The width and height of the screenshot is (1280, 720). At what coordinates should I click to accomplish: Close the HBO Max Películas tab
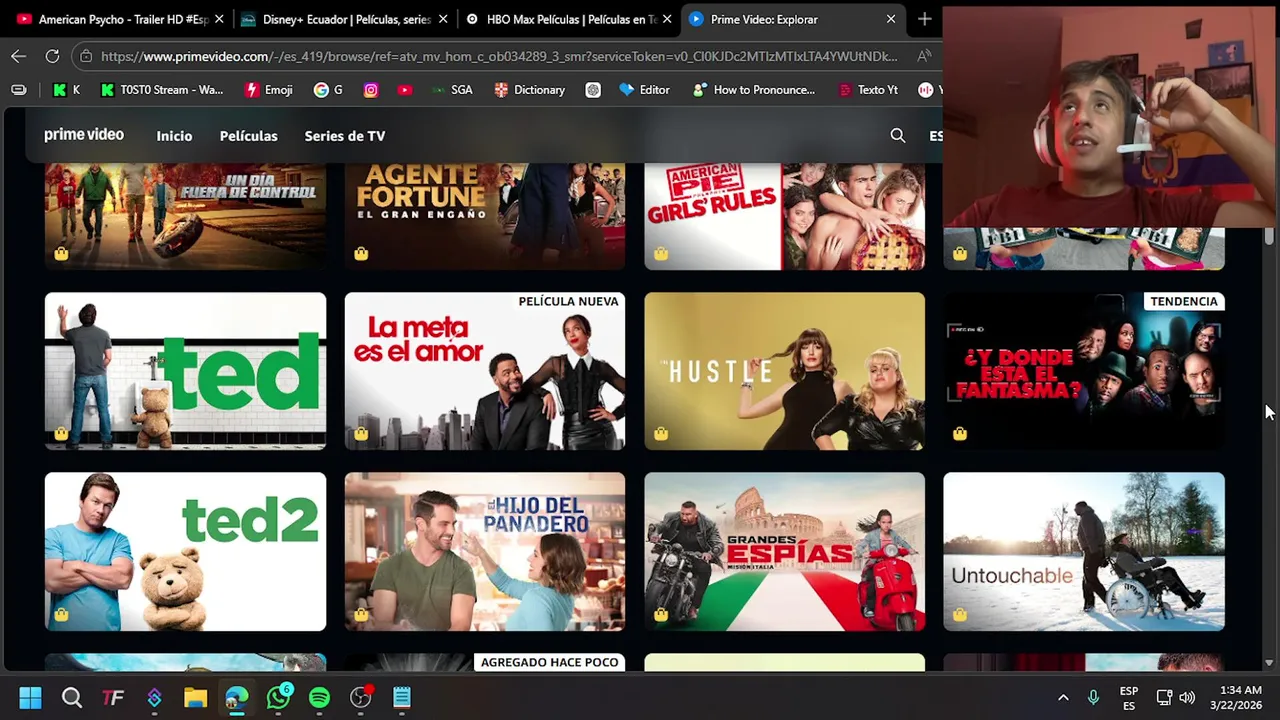[x=667, y=19]
